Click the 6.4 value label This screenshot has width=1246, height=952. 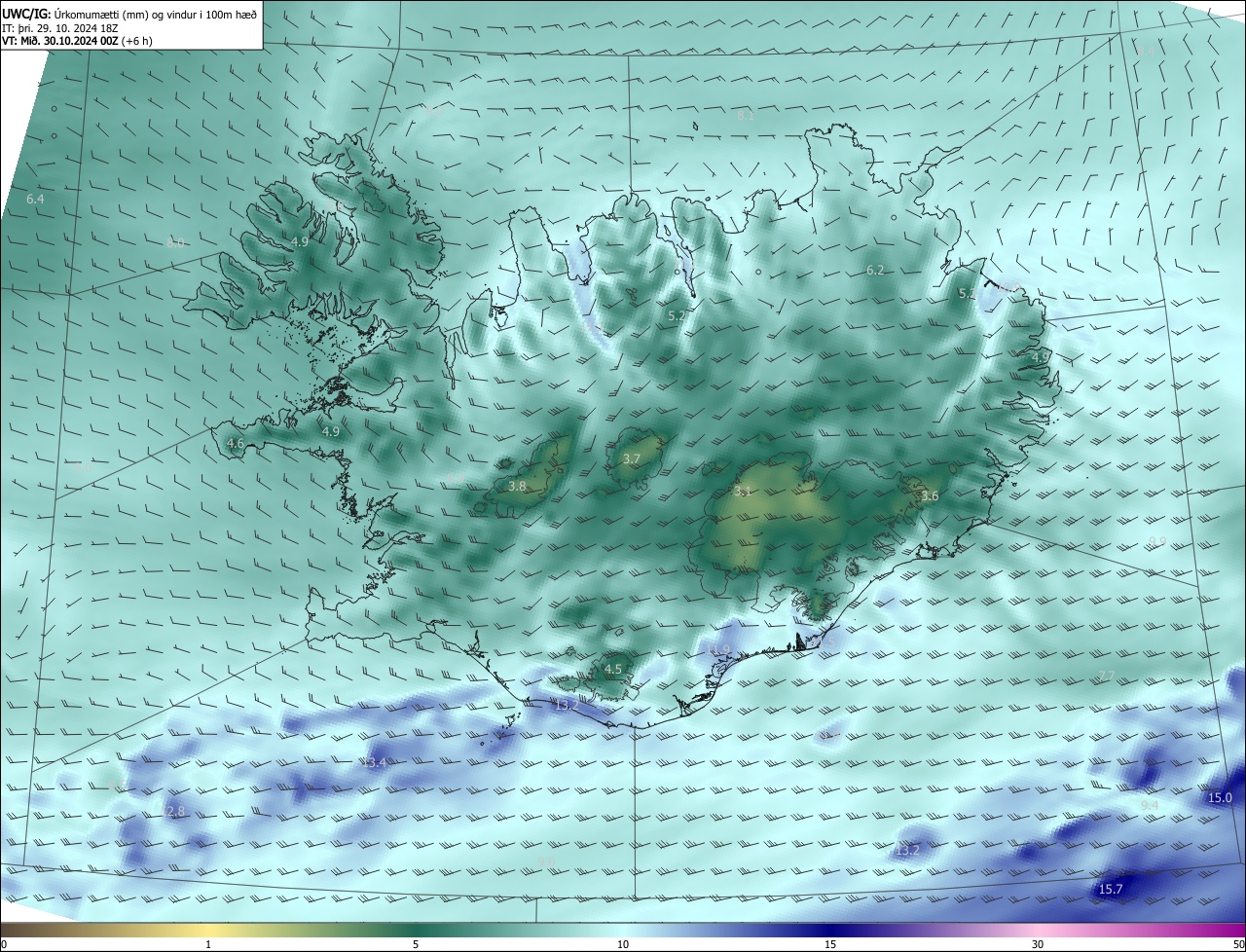click(35, 199)
